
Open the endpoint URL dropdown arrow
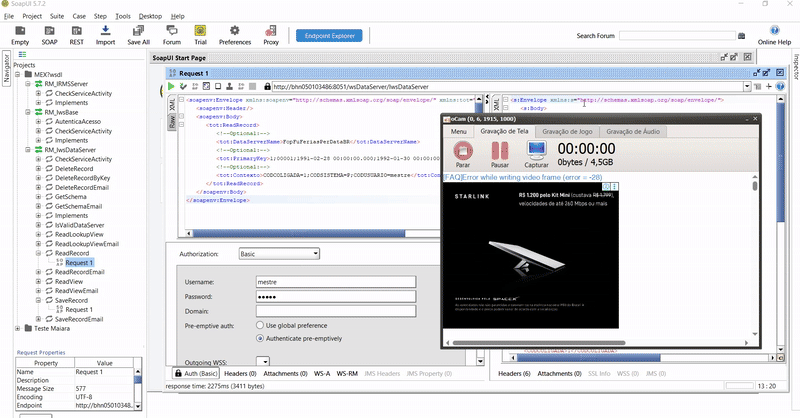(747, 86)
